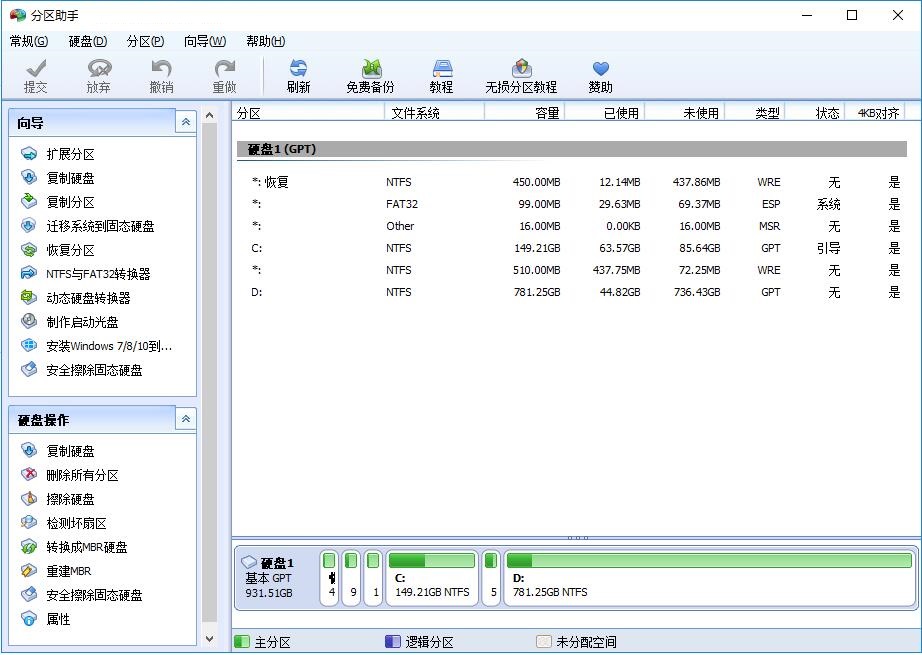Image resolution: width=922 pixels, height=655 pixels.
Task: Click the 赞助 heart icon
Action: pos(600,76)
